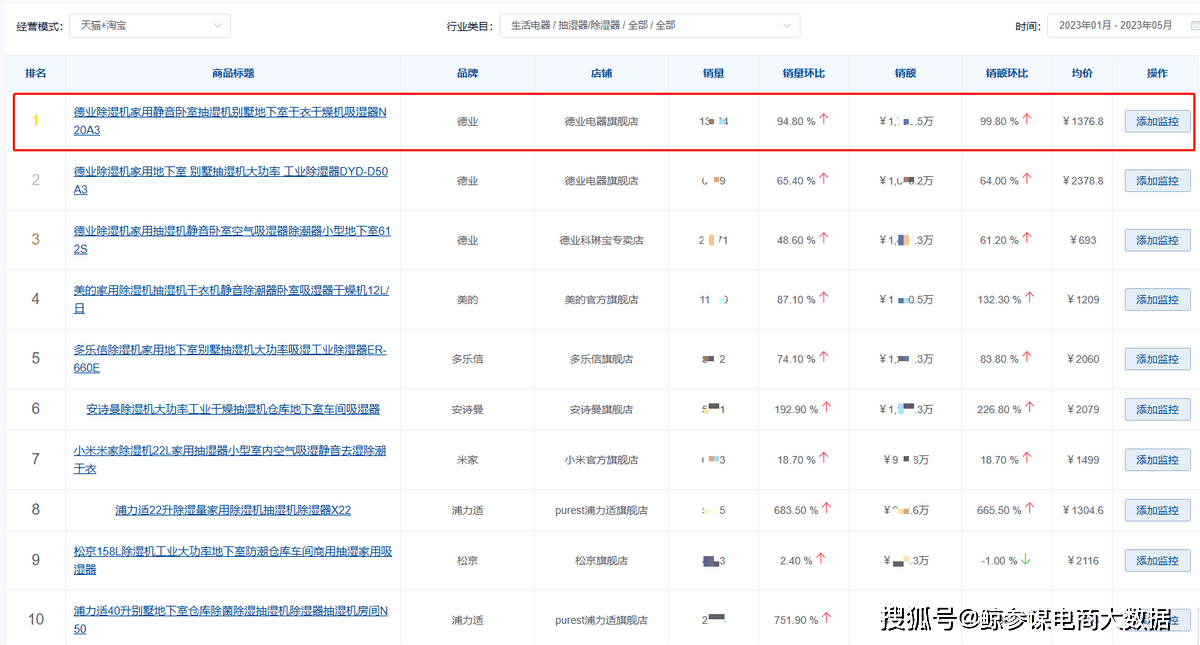Select the average price ￥693
This screenshot has height=645, width=1200.
(x=1083, y=241)
